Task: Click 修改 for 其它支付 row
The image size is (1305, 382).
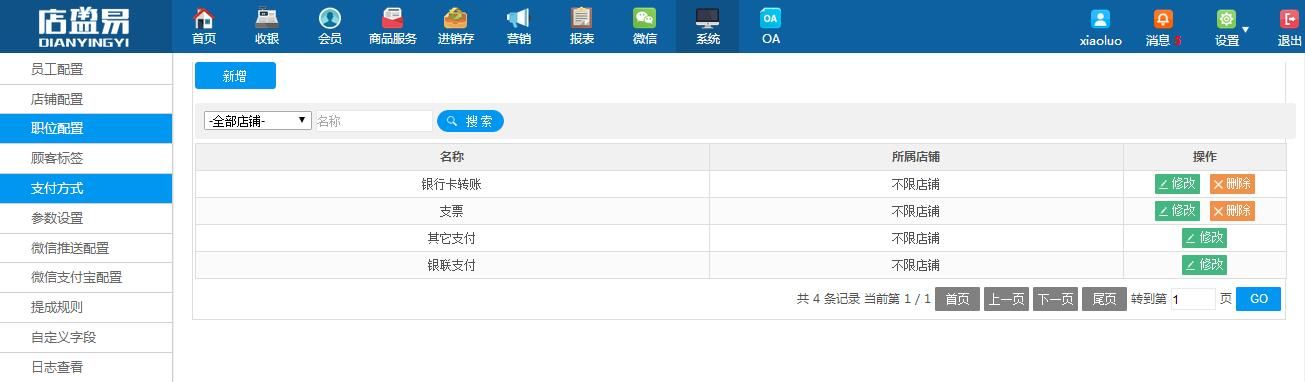Action: 1204,238
